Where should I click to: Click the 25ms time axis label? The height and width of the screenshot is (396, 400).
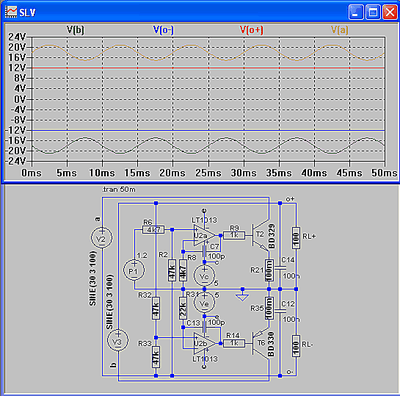208,173
